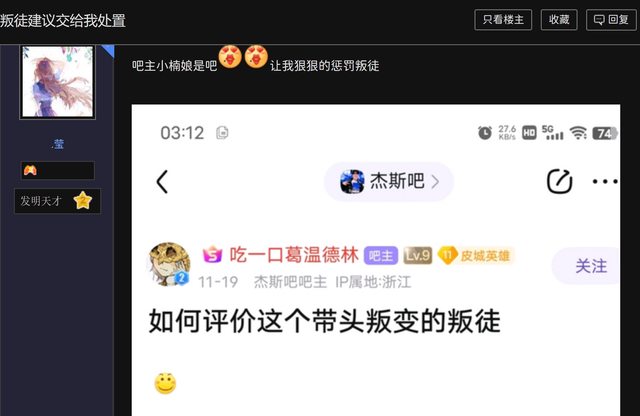Viewport: 640px width, 416px height.
Task: Click the first heart-eyes emoji
Action: [230, 57]
